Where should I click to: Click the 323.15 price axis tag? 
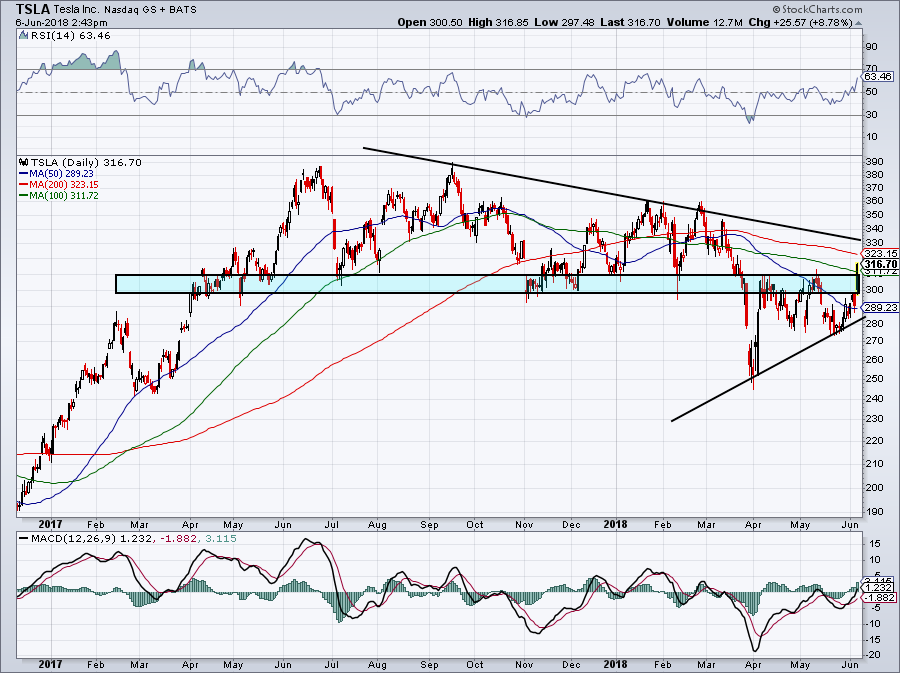coord(878,253)
